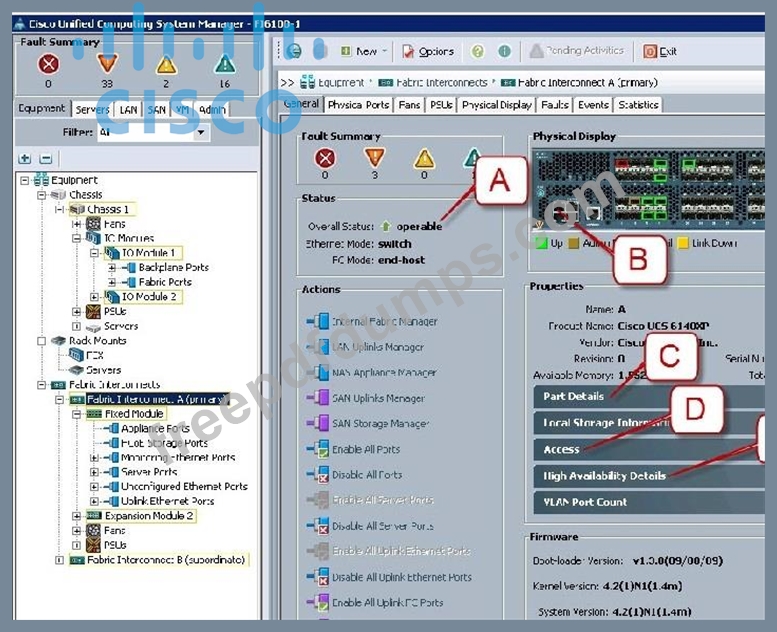Collapse the Fabric Interconnects node
This screenshot has width=777, height=632.
coord(42,385)
